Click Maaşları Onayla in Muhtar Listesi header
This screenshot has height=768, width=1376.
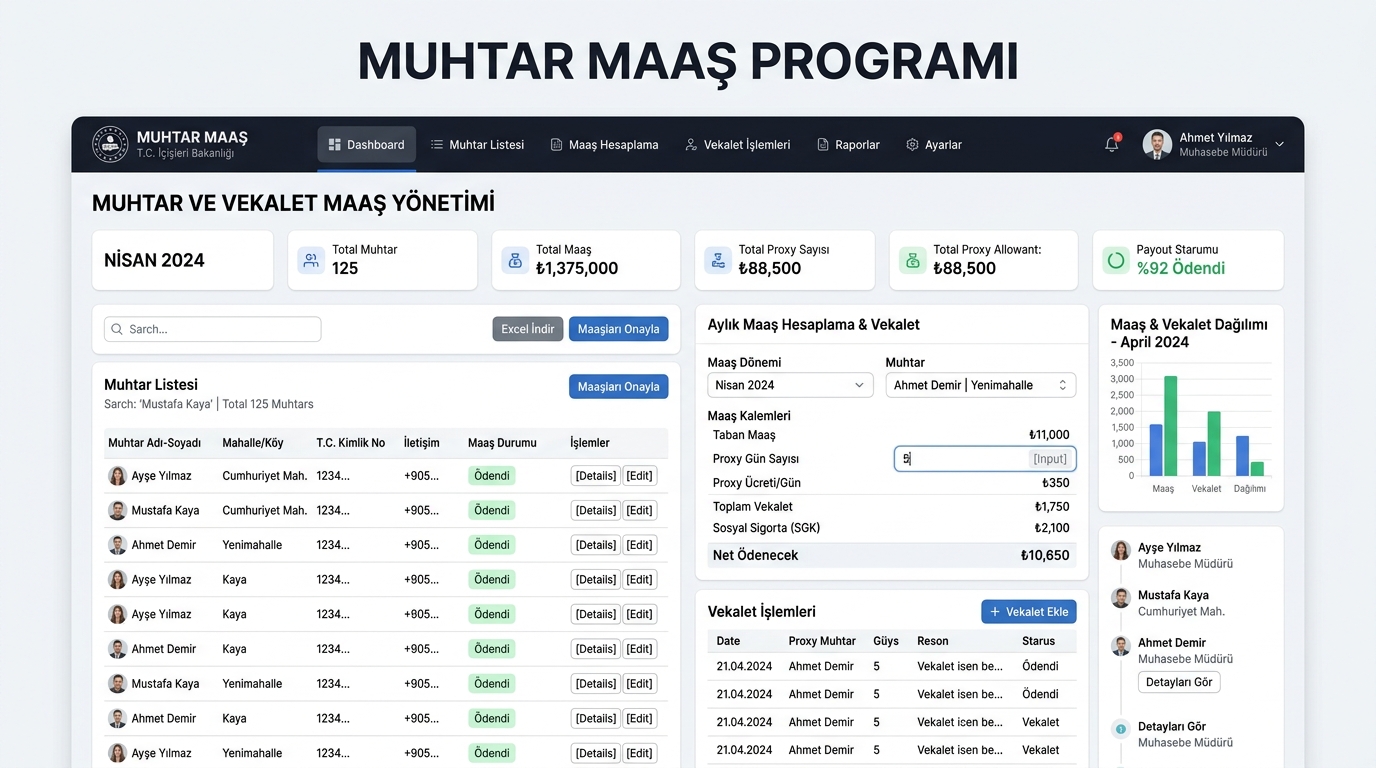point(619,387)
